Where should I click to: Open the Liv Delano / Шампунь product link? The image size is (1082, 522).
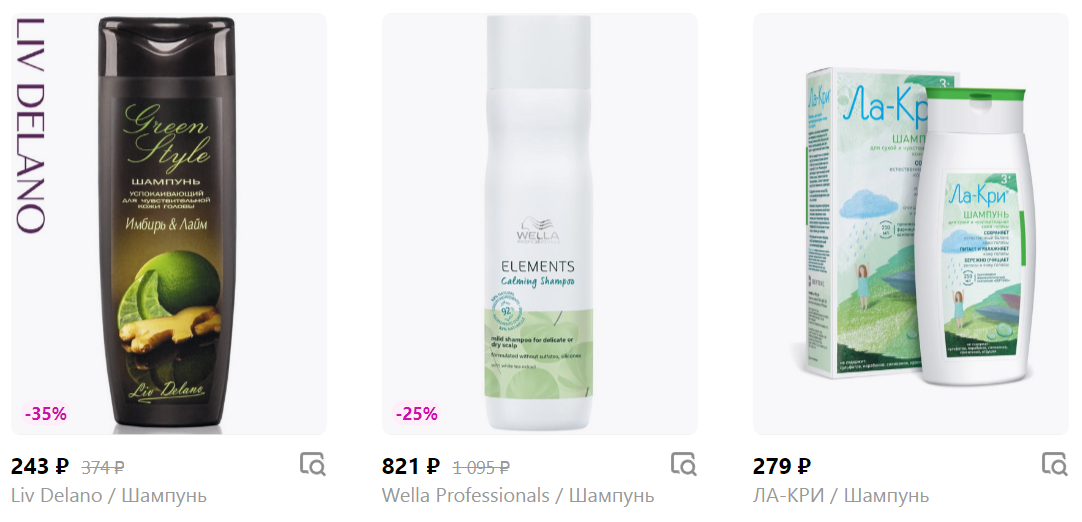(x=109, y=496)
